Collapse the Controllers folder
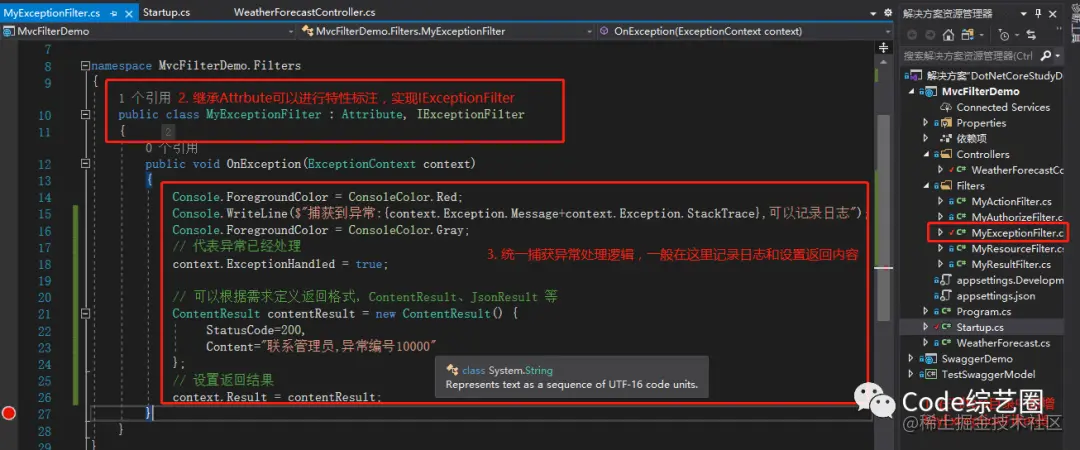Image resolution: width=1080 pixels, height=450 pixels. tap(926, 154)
